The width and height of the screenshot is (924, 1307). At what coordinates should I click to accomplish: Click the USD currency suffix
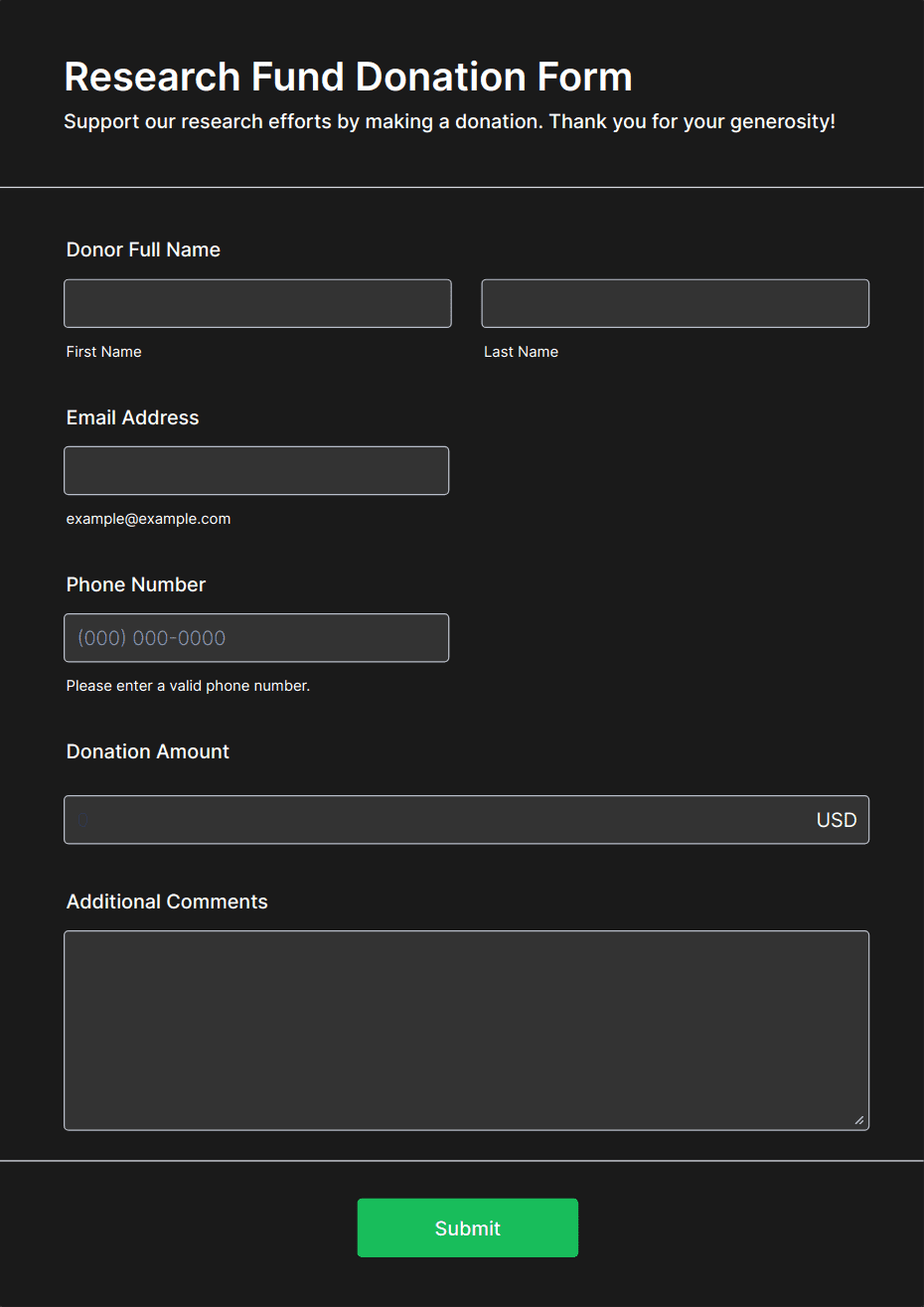pos(836,820)
